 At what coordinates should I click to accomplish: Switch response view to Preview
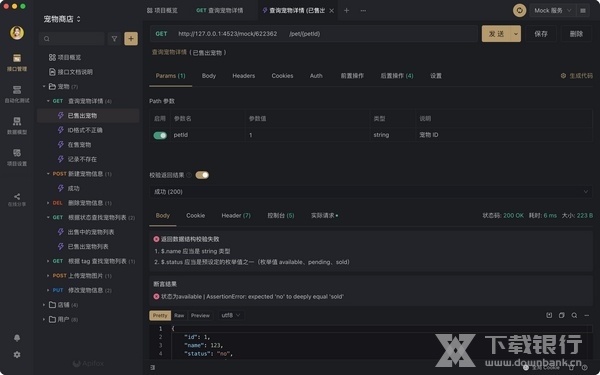pyautogui.click(x=200, y=315)
